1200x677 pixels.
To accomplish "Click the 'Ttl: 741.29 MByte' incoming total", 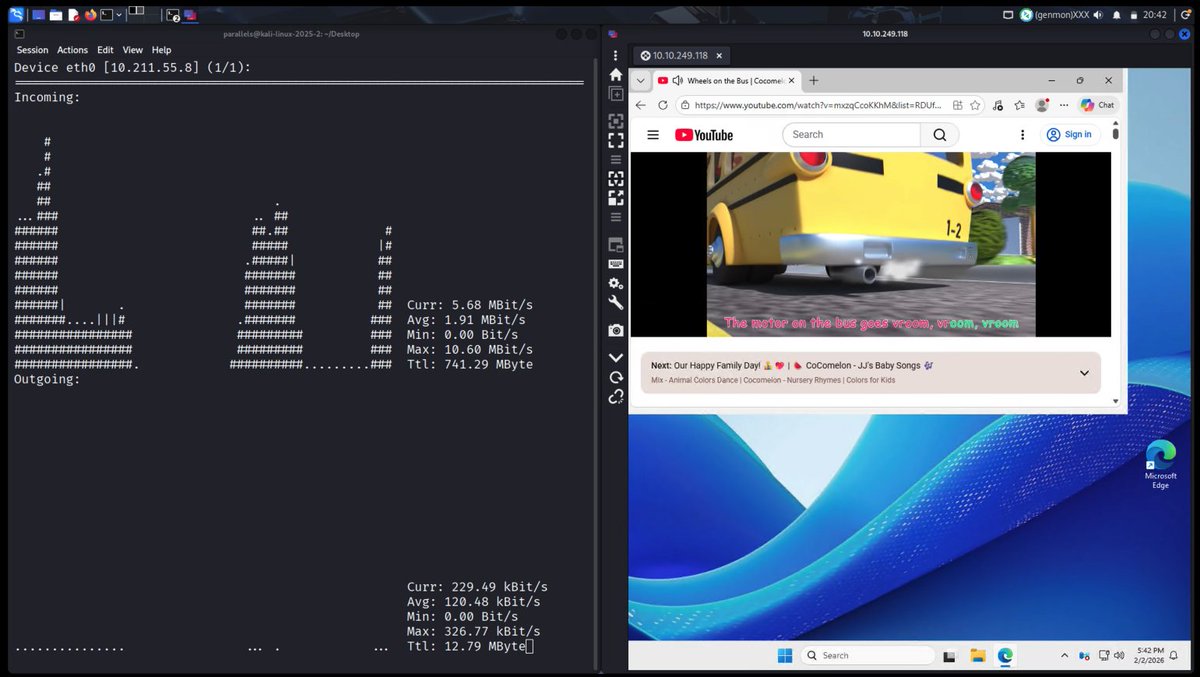I will pos(470,365).
